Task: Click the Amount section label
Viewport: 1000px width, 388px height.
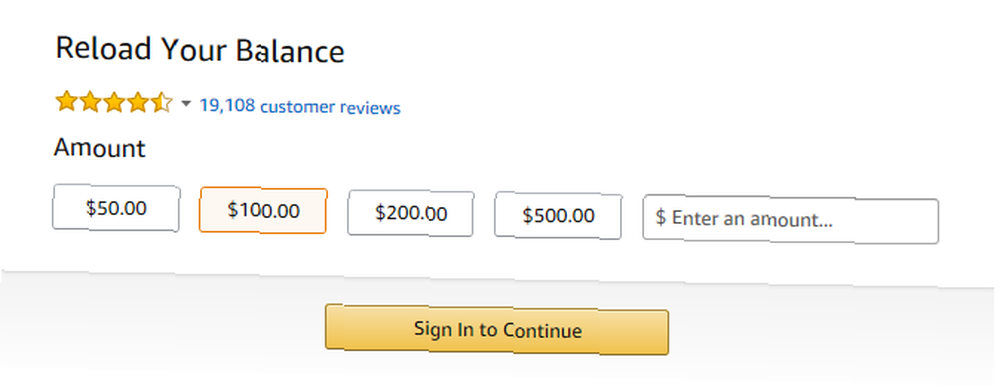Action: (99, 148)
